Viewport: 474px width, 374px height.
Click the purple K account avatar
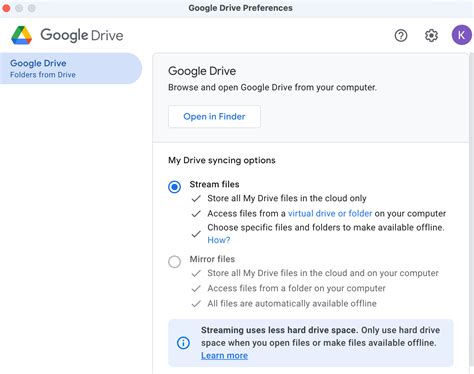(x=462, y=35)
